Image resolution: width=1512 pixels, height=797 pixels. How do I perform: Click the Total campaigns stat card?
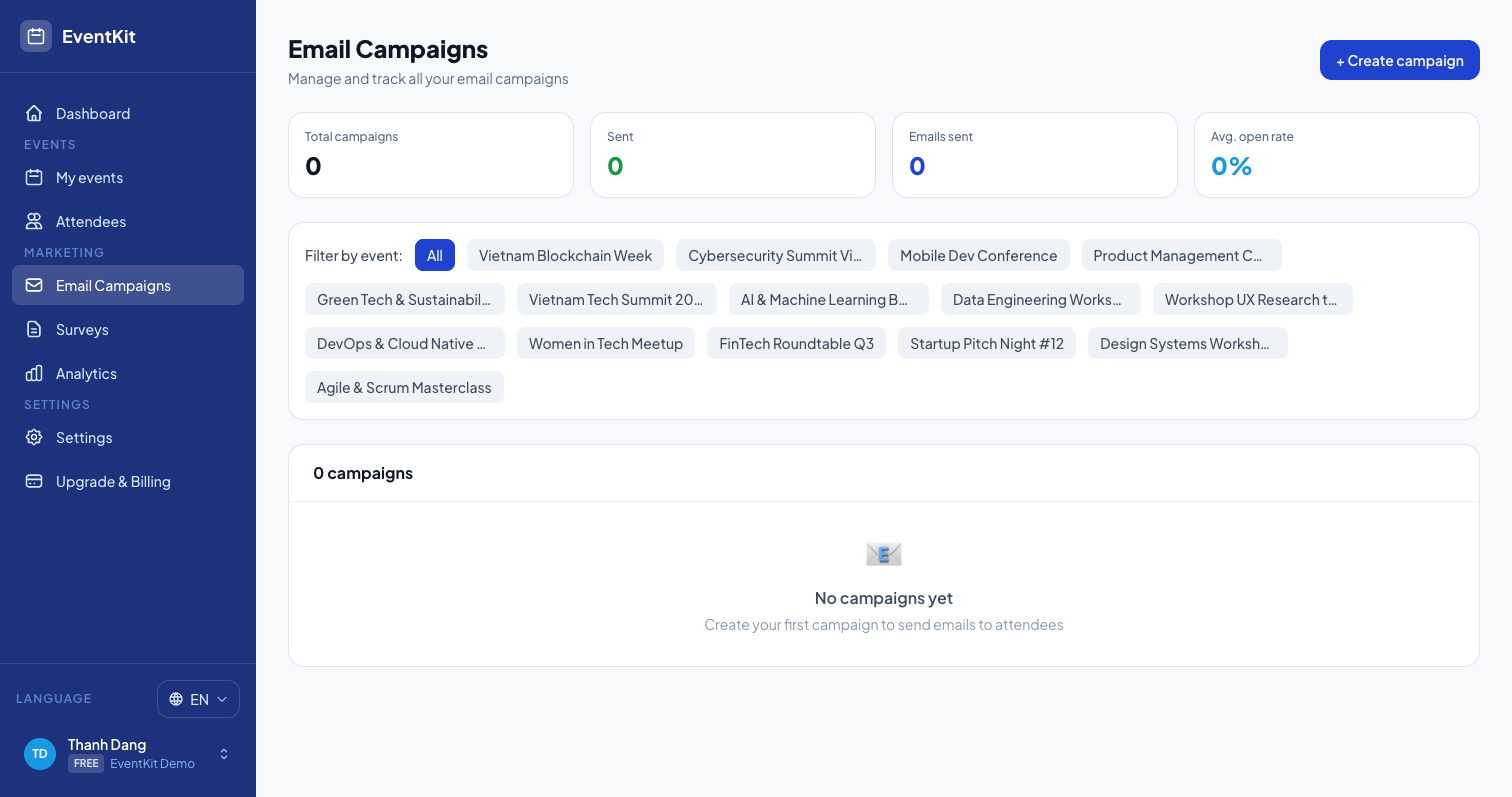point(431,155)
